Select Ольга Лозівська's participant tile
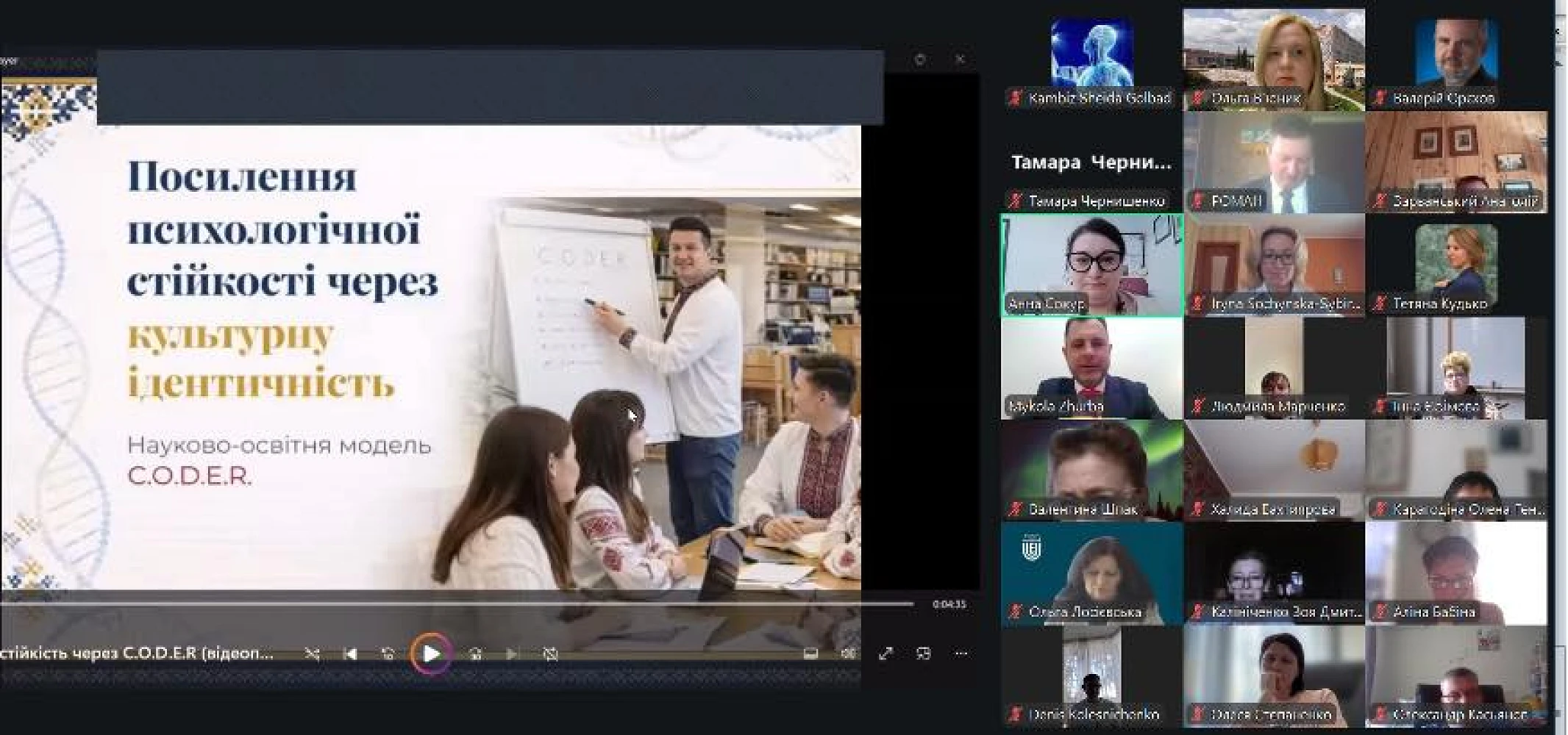Screen dimensions: 1568x735 1091,573
